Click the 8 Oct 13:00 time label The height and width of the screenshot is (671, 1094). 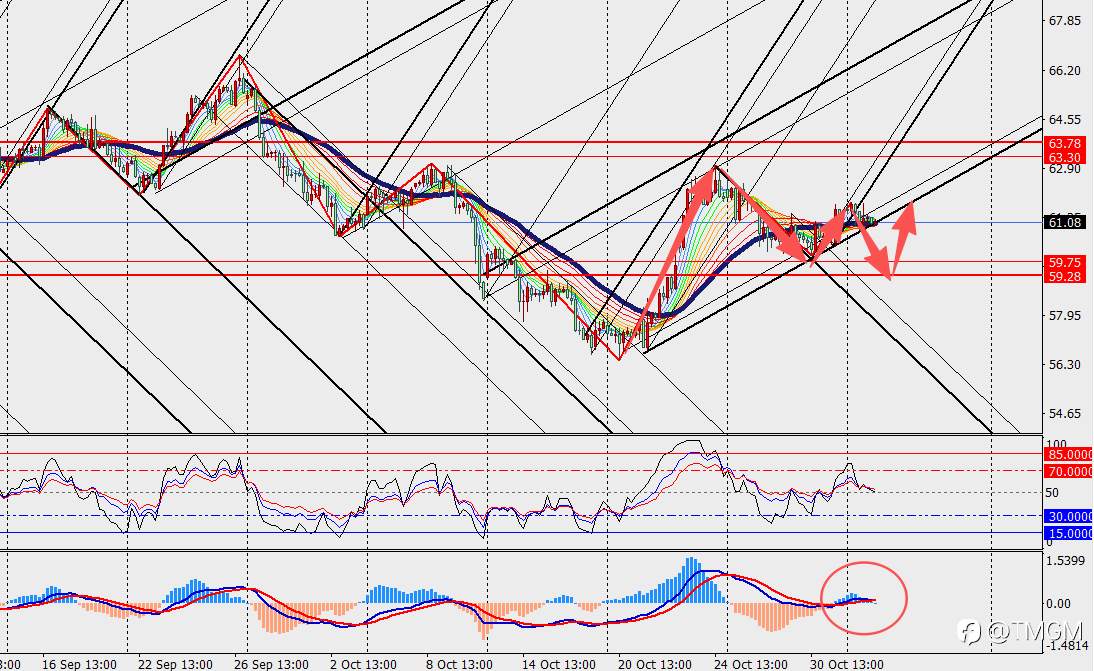(x=459, y=664)
